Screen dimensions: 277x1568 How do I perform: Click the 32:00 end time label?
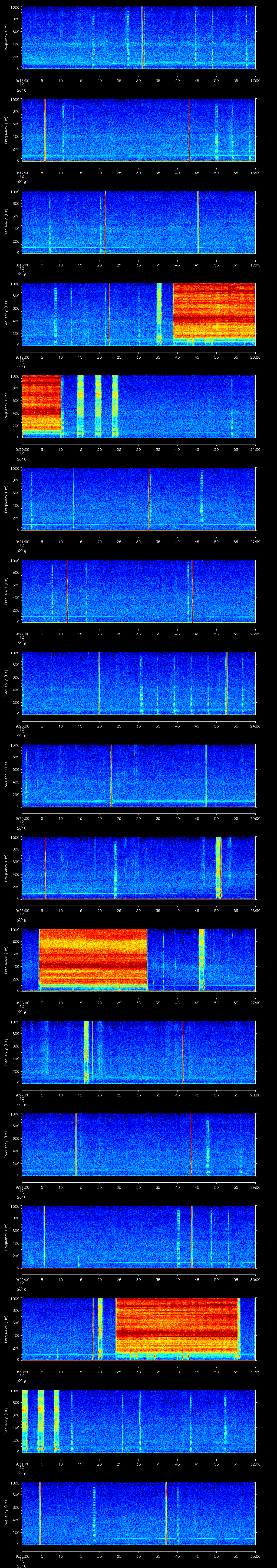[x=256, y=1464]
